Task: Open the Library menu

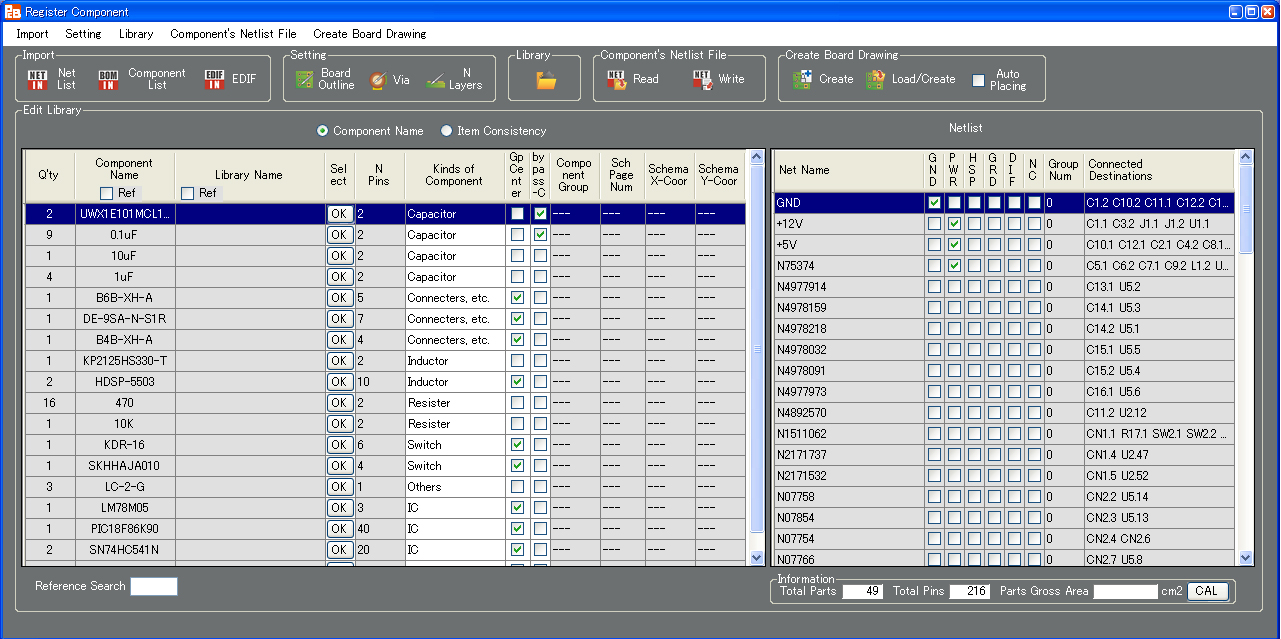Action: [x=136, y=34]
